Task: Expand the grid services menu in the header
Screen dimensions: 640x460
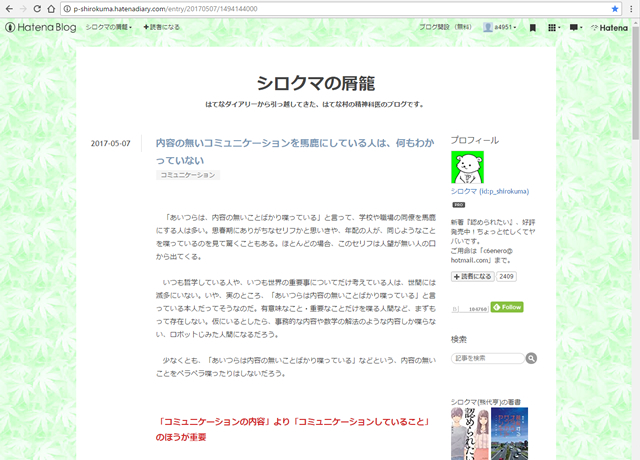Action: click(x=554, y=27)
